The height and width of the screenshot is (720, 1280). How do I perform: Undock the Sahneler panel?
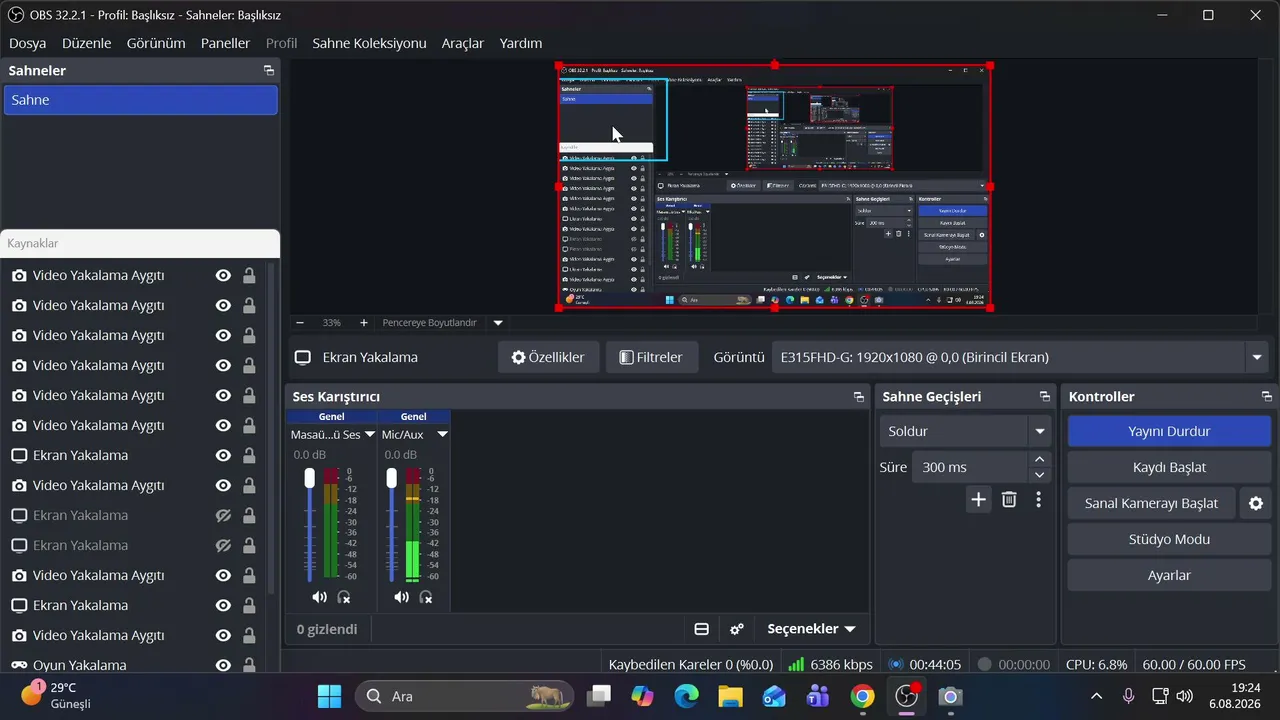tap(268, 70)
